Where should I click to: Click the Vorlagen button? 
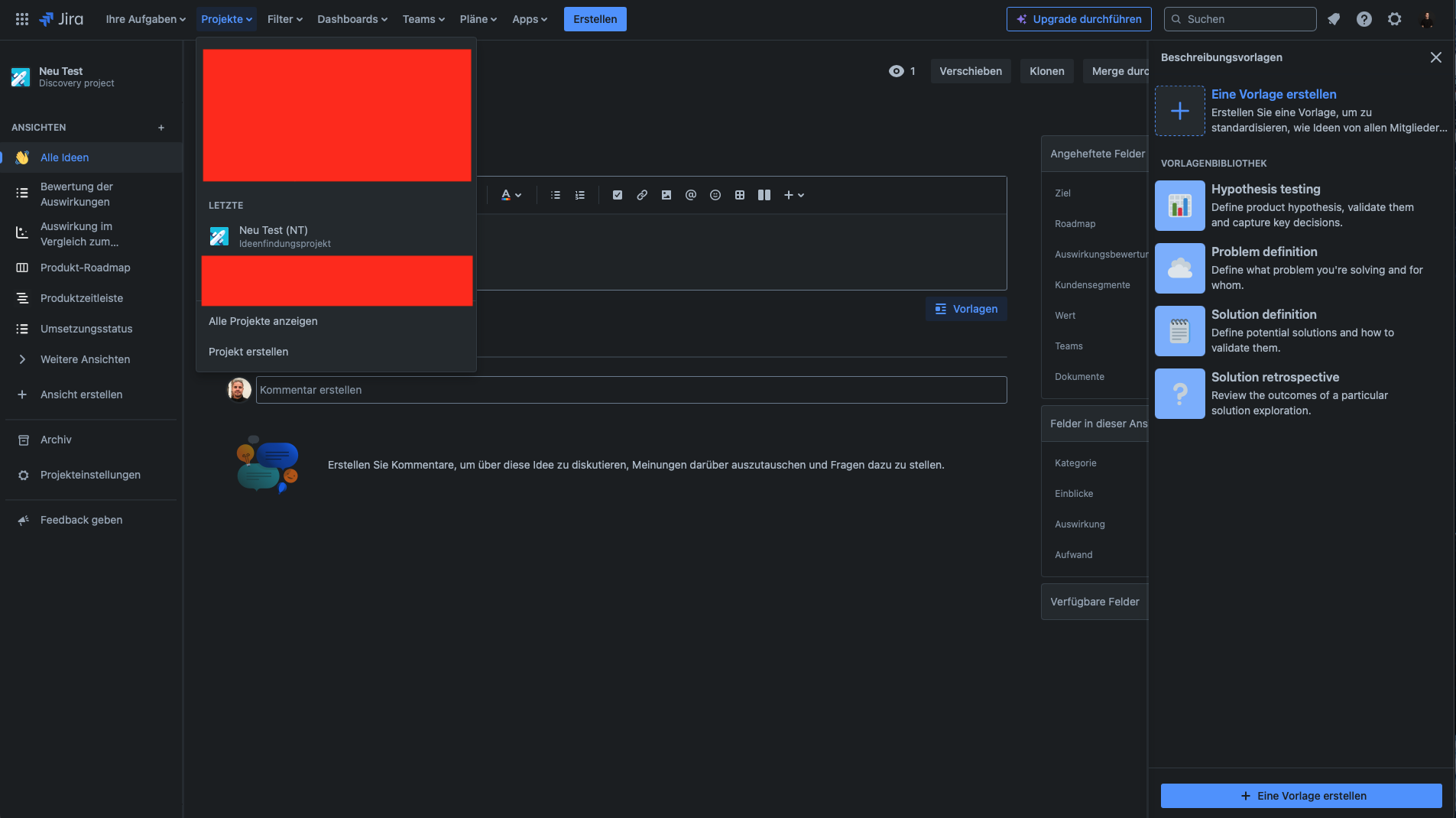(966, 309)
